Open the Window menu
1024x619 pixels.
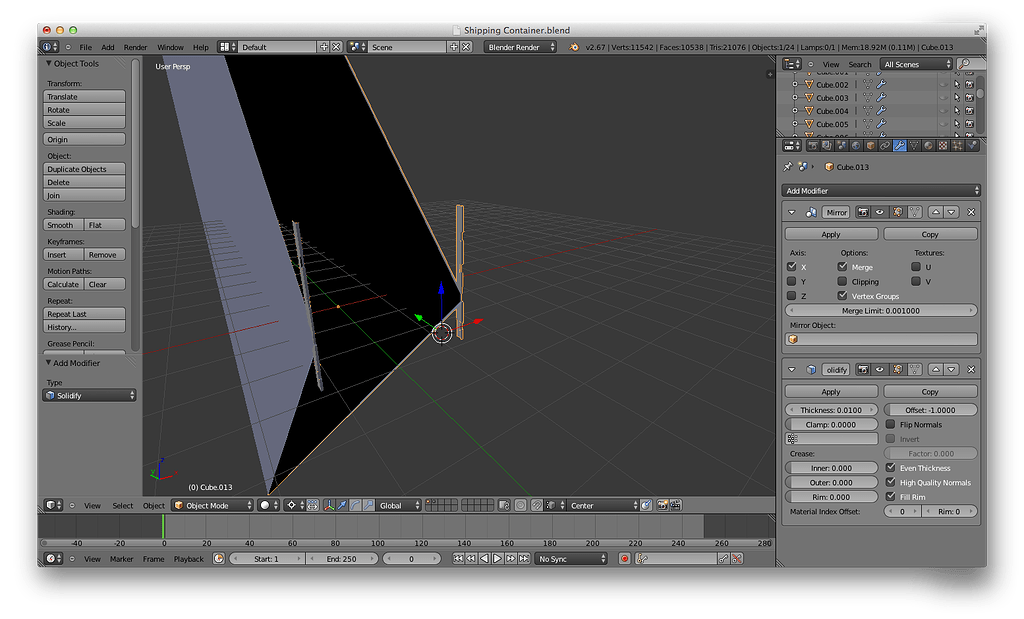coord(170,47)
